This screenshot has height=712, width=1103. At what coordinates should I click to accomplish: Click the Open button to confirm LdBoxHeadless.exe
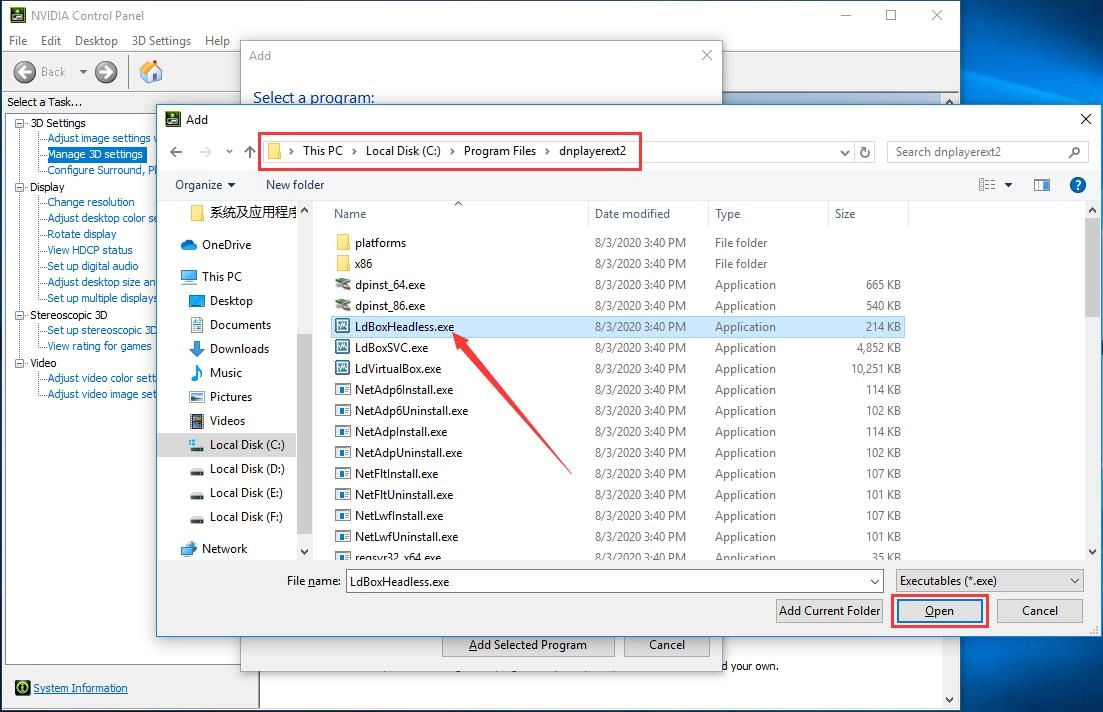938,610
